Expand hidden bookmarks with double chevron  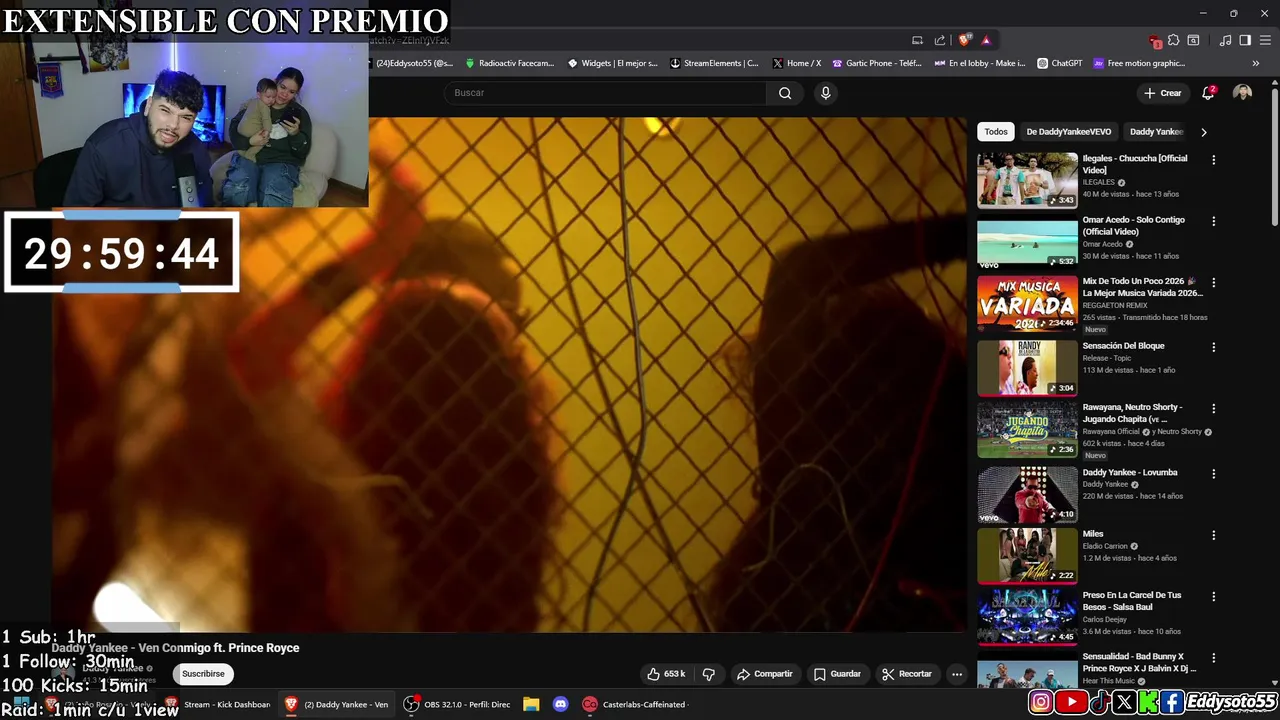coord(1256,63)
